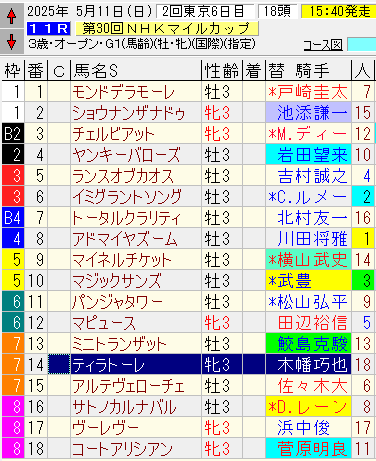The image size is (376, 461).
Task: Click the red down arrow button
Action: coord(12,41)
